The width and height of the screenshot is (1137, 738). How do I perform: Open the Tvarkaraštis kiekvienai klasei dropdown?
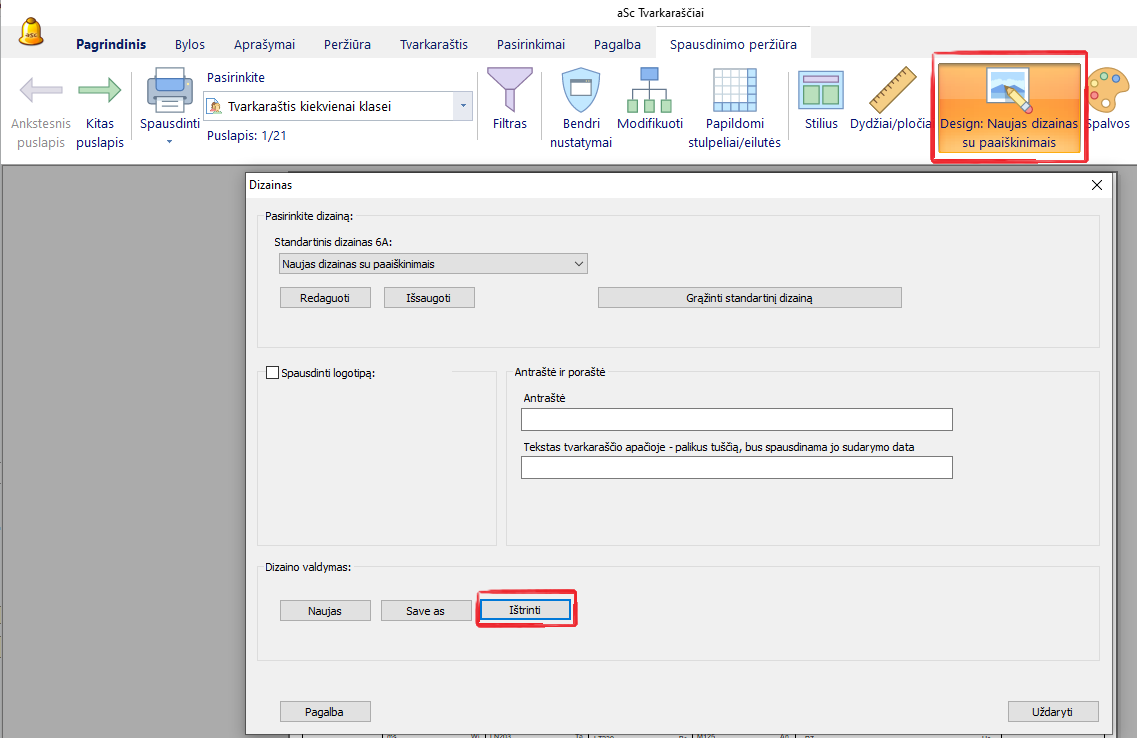click(462, 106)
